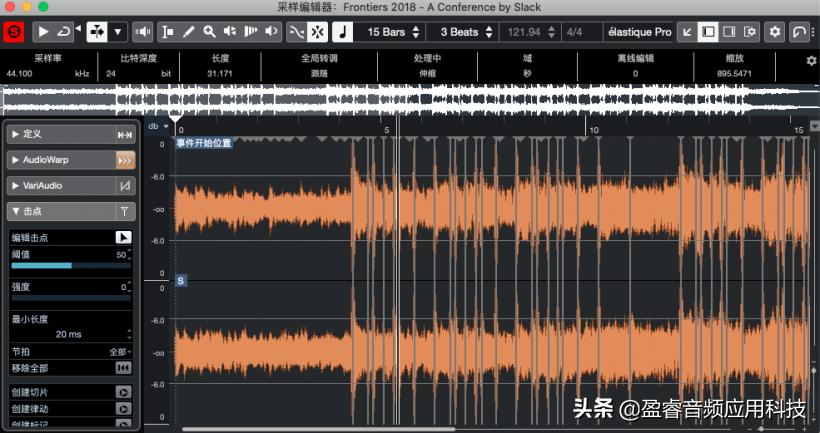Start audition playback with the play icon
The width and height of the screenshot is (820, 433).
coord(43,32)
